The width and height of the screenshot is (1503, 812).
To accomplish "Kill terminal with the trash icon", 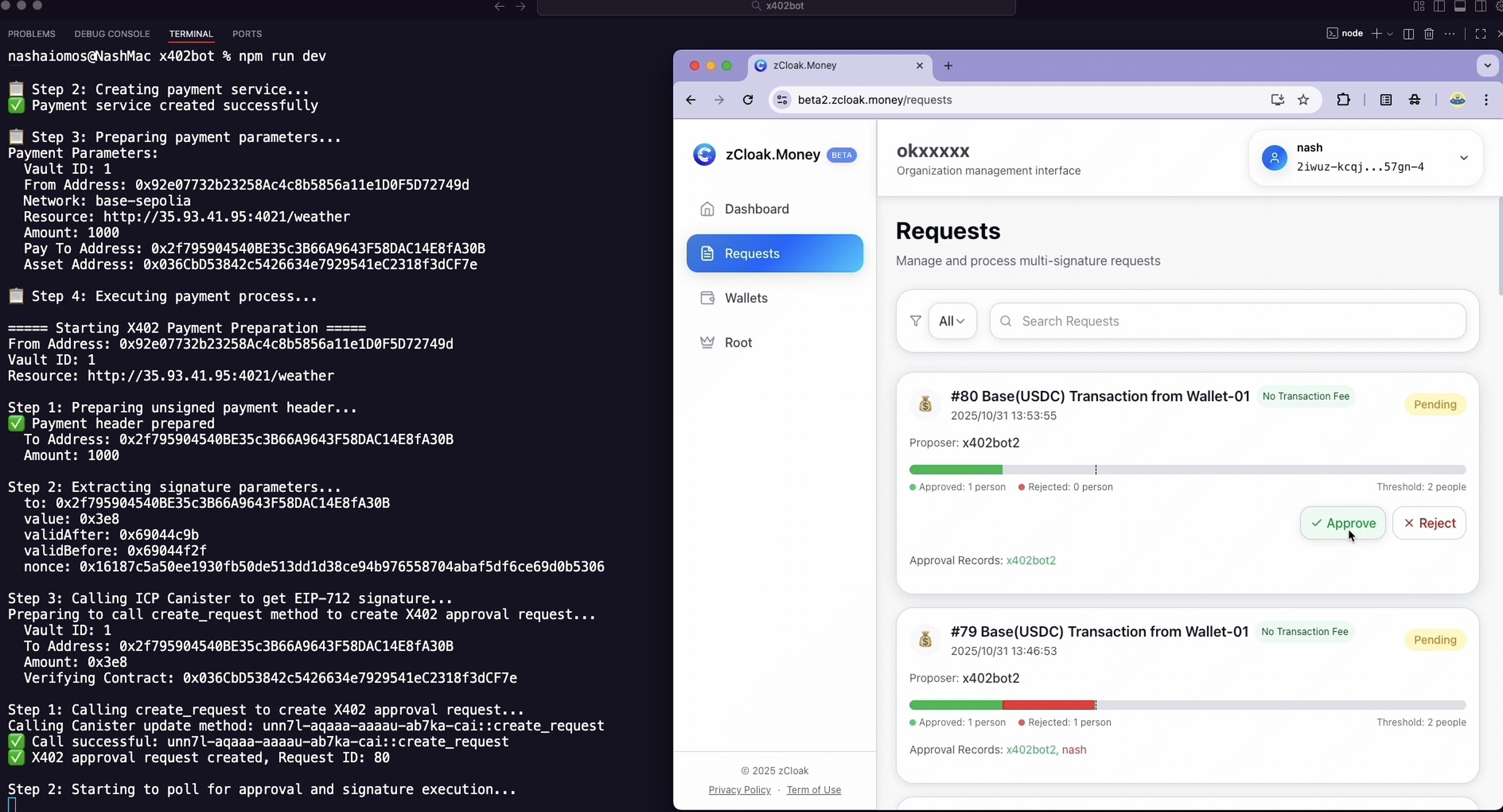I will coord(1429,34).
